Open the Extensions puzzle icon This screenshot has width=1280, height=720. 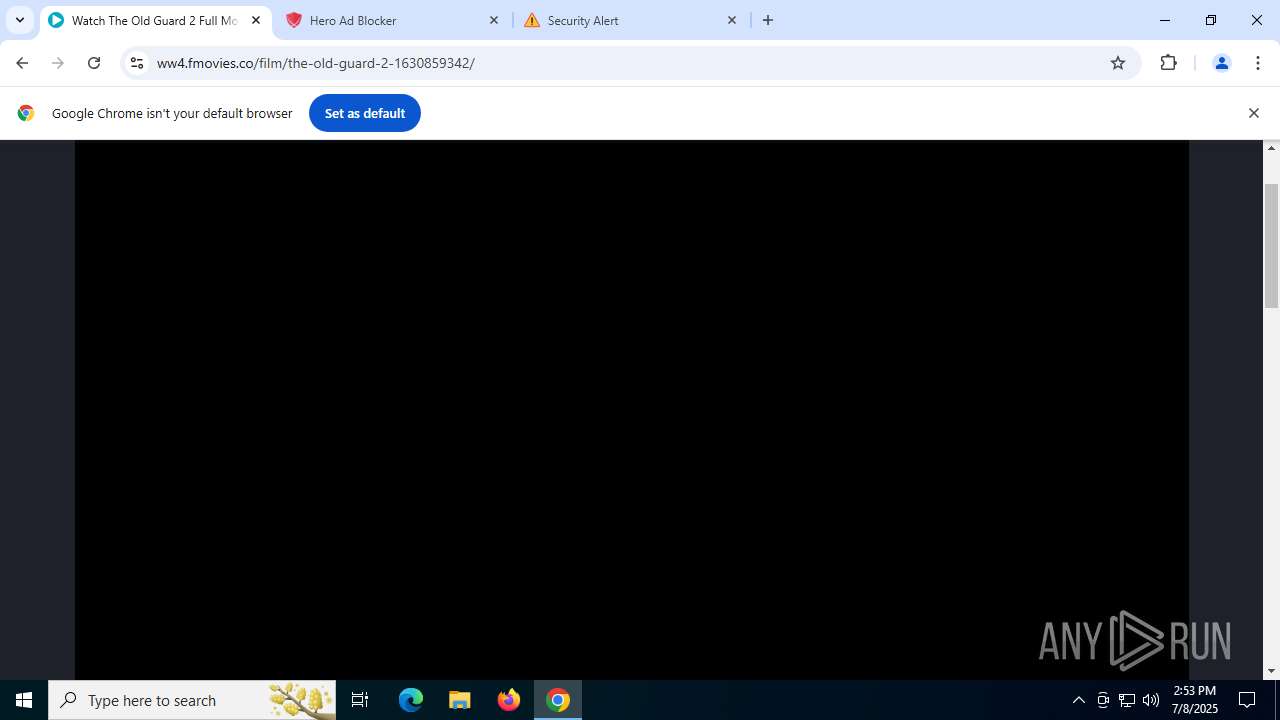coord(1168,63)
